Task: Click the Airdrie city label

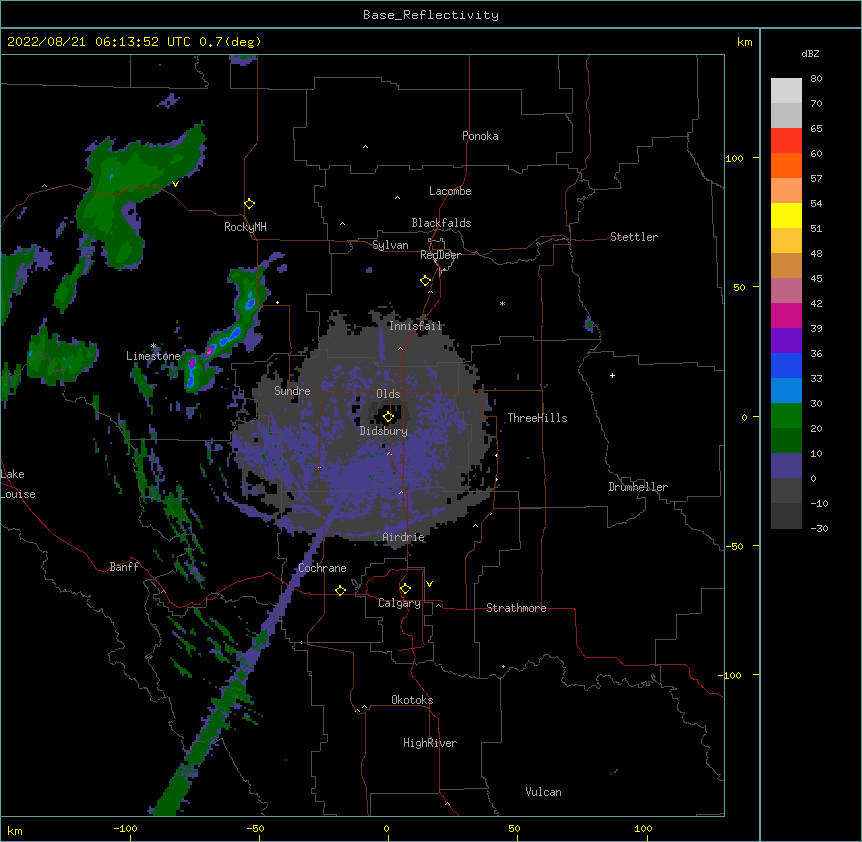Action: point(404,537)
